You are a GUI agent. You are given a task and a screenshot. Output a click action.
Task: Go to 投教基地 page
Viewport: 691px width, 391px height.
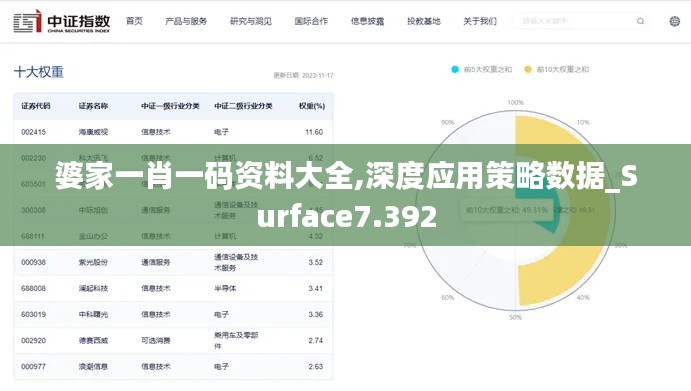point(424,21)
